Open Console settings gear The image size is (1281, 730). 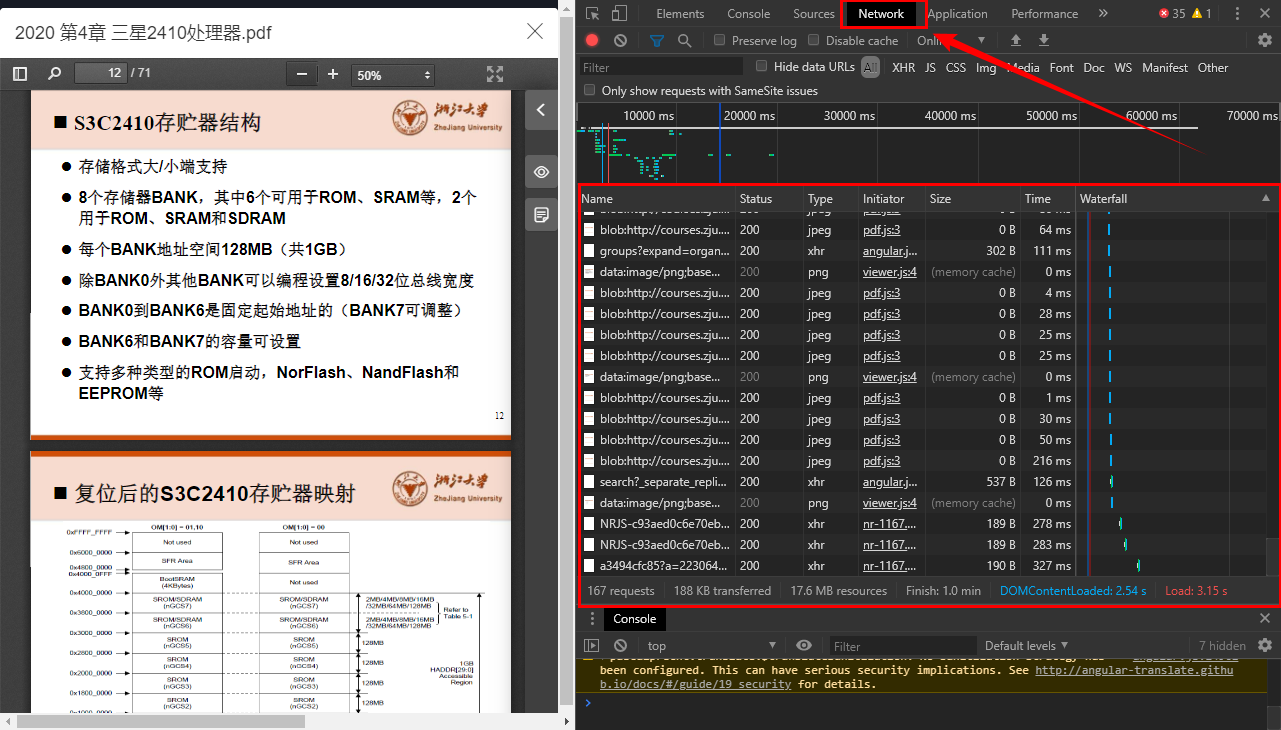click(x=1265, y=645)
